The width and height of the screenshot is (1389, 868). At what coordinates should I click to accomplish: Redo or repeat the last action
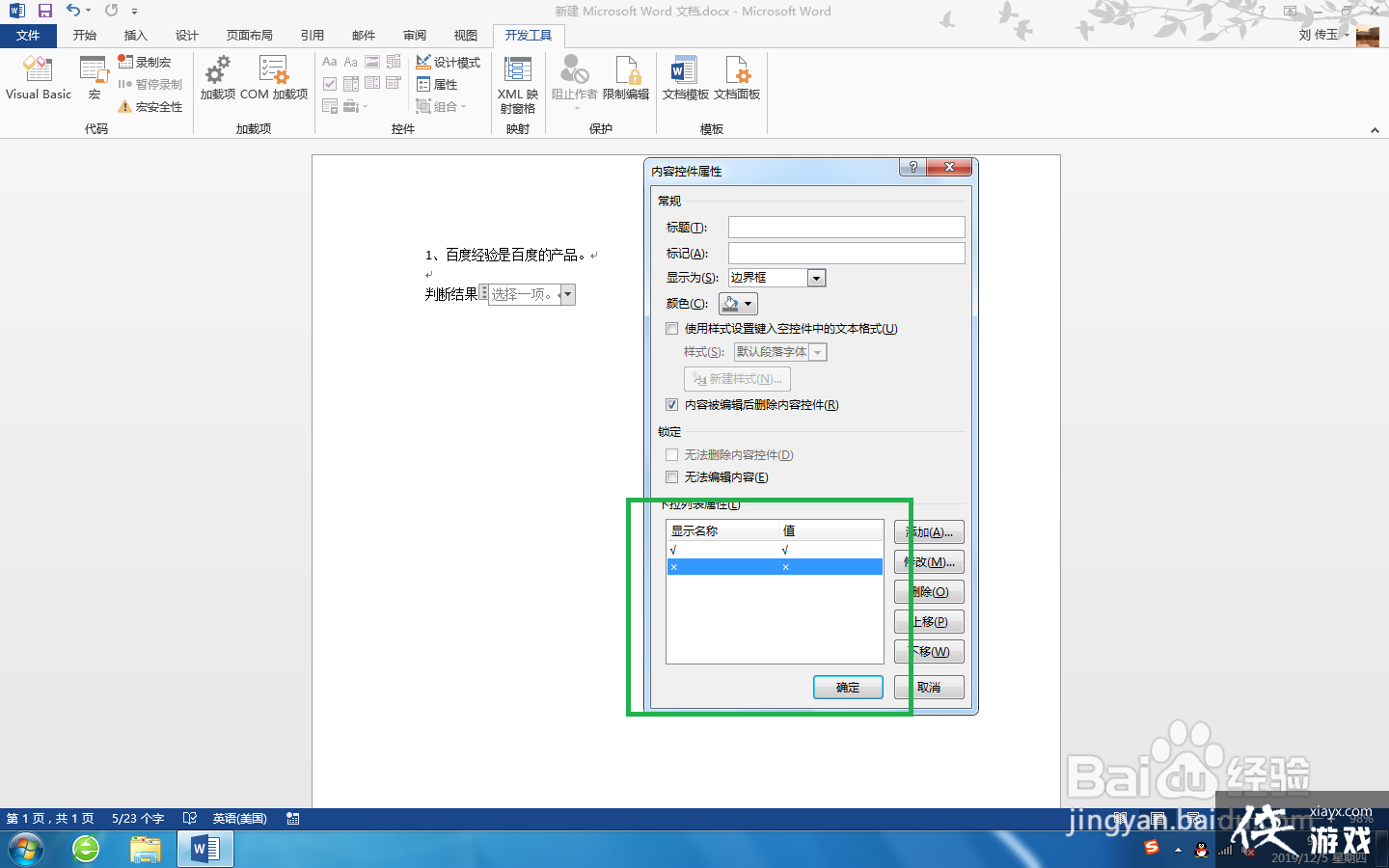[x=112, y=11]
